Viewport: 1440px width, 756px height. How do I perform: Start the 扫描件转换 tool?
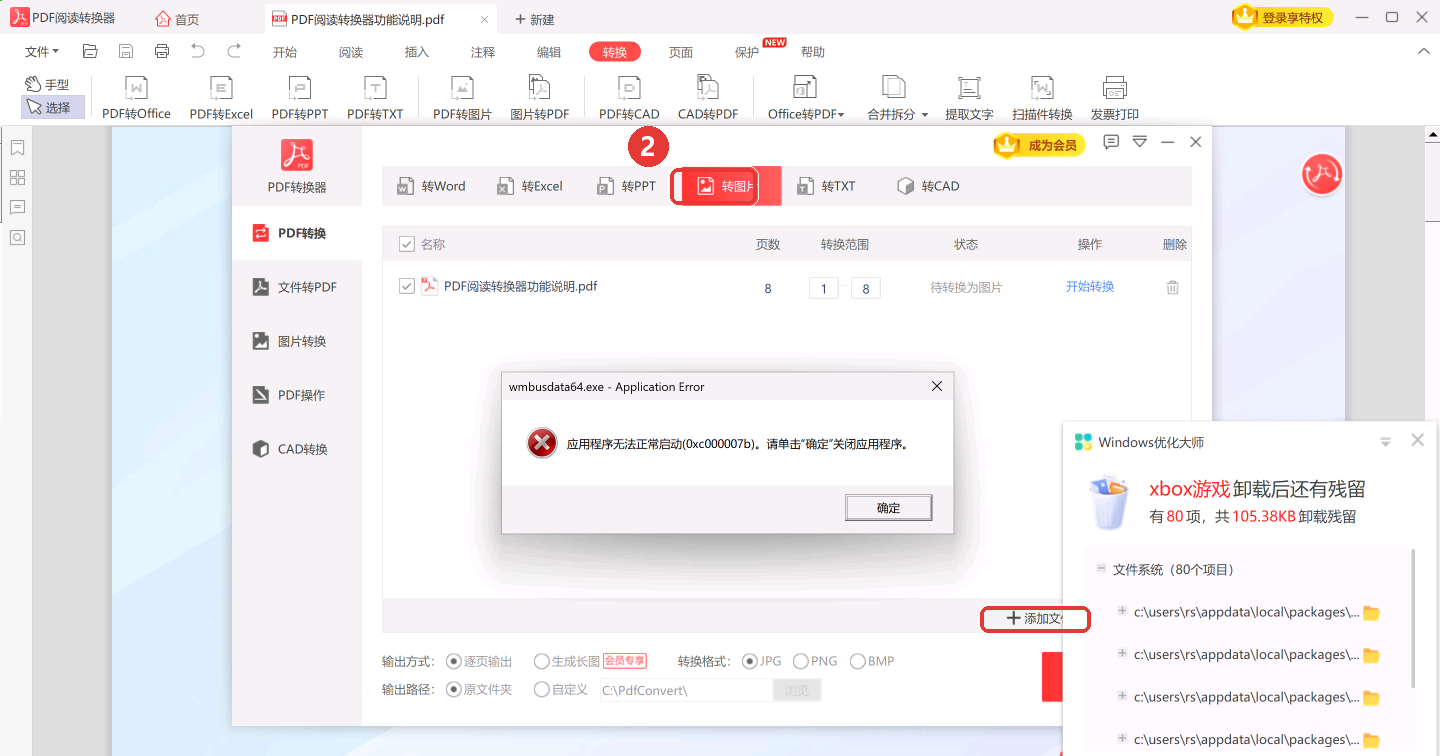pyautogui.click(x=1042, y=99)
